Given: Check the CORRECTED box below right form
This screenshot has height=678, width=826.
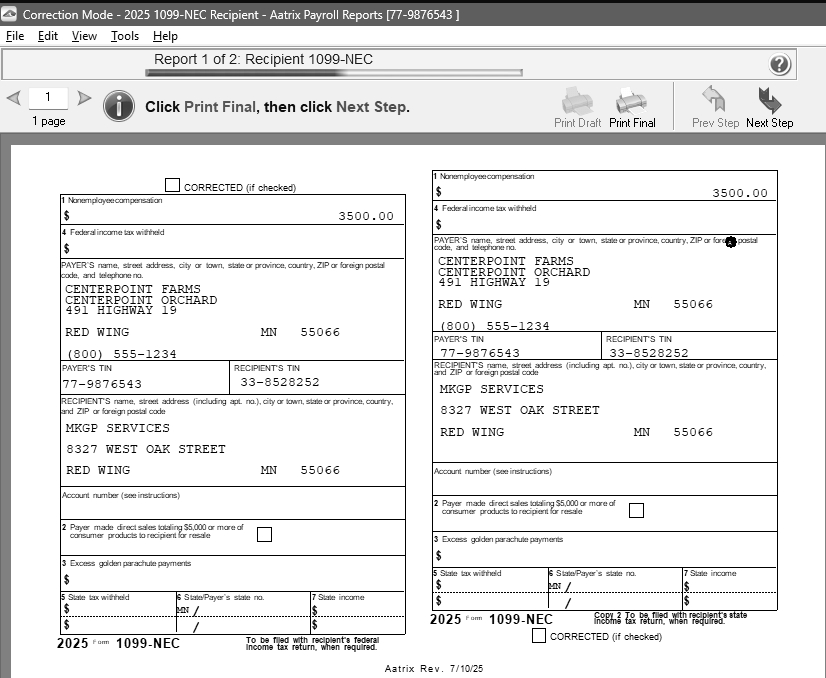Looking at the screenshot, I should pyautogui.click(x=539, y=635).
